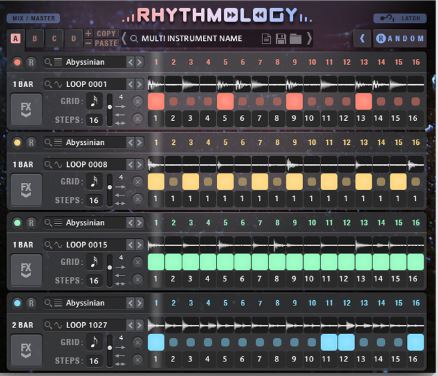Click the save multi instrument floppy icon
This screenshot has width=438, height=376.
pos(281,39)
